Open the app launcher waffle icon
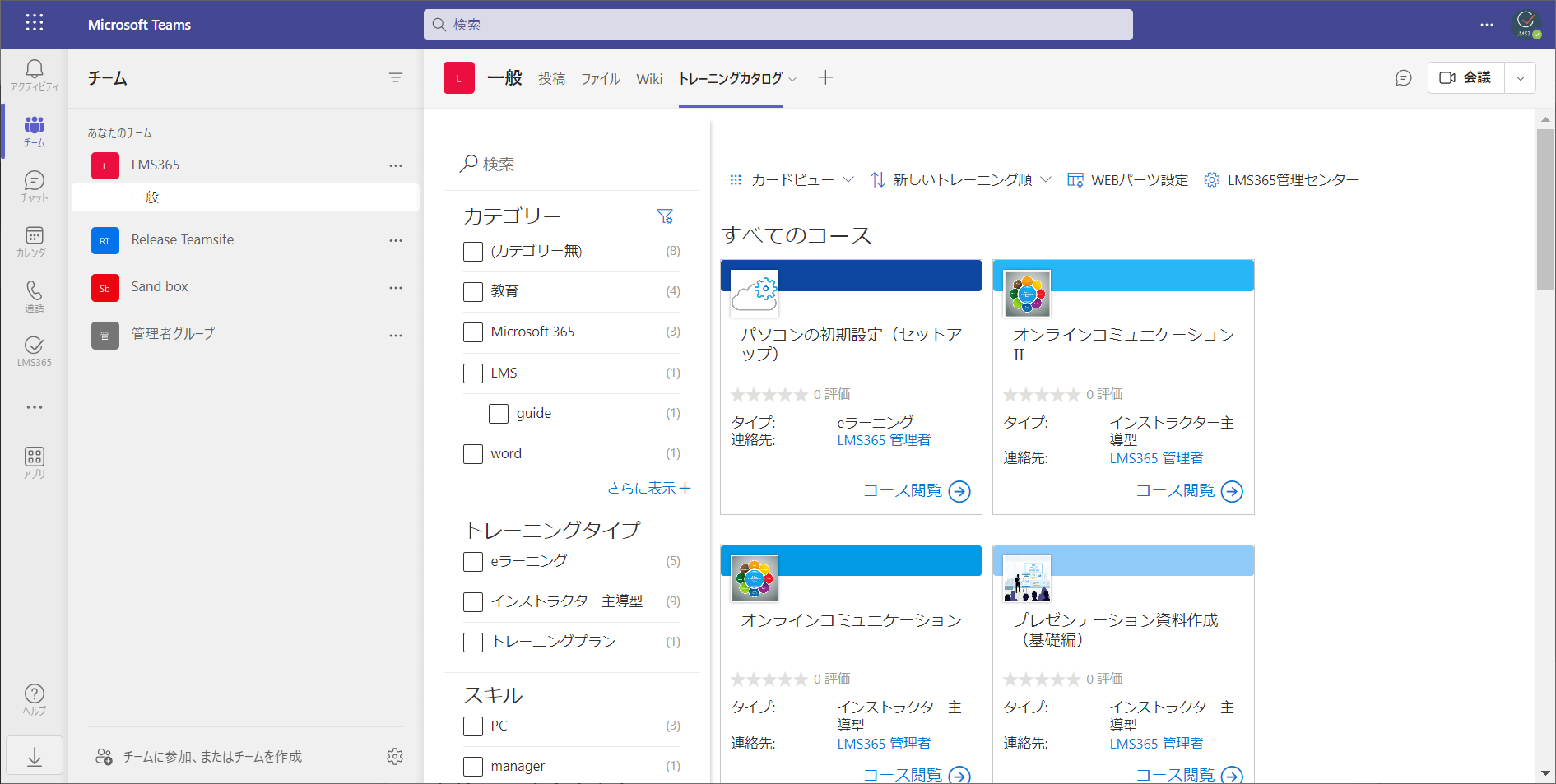Viewport: 1556px width, 784px height. [34, 23]
